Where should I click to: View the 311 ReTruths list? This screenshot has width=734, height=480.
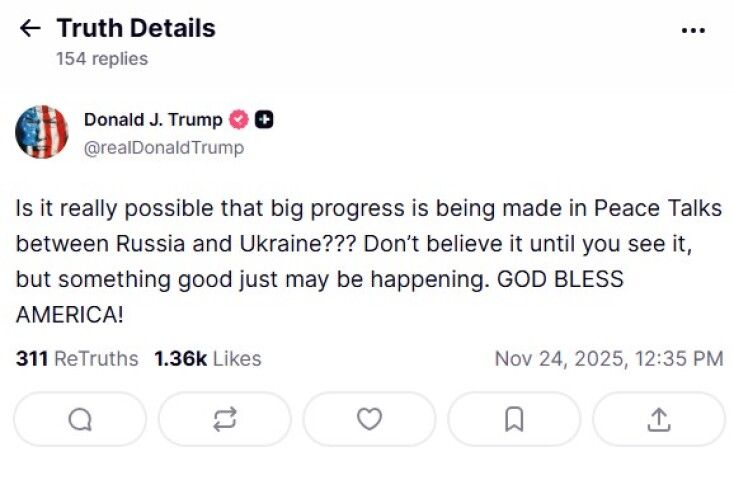pyautogui.click(x=77, y=358)
